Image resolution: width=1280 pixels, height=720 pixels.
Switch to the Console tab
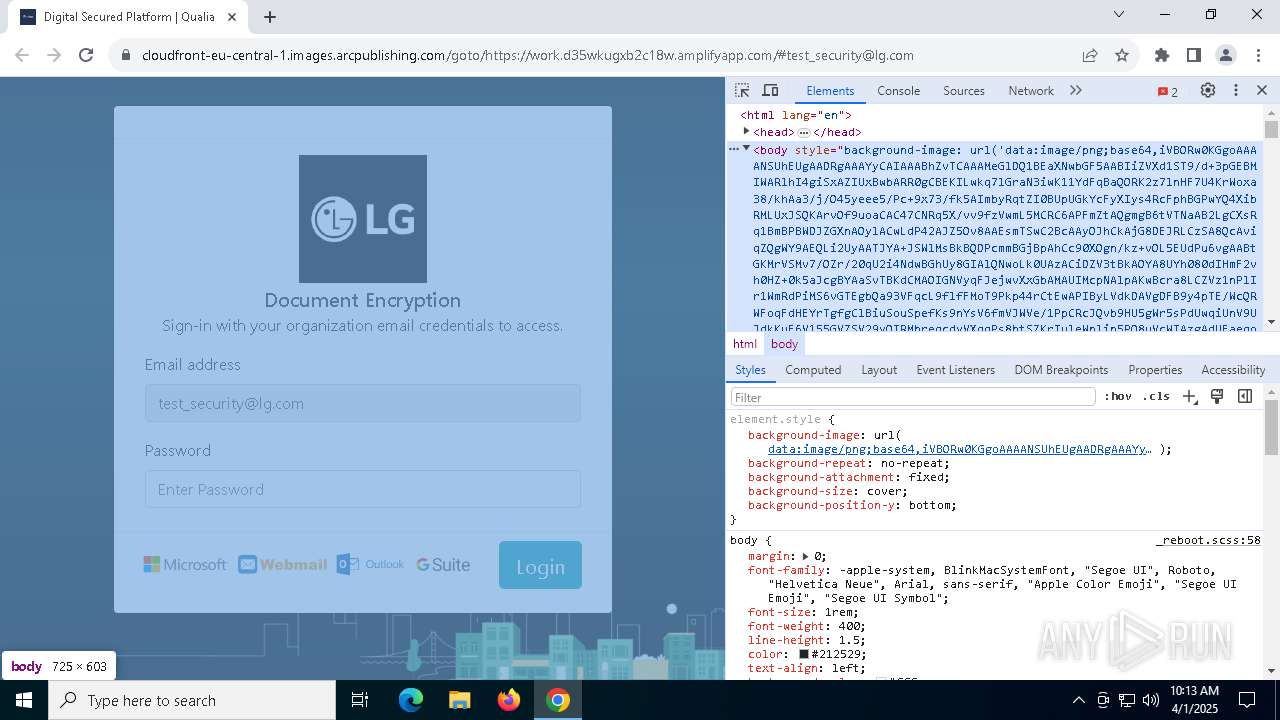tap(898, 91)
